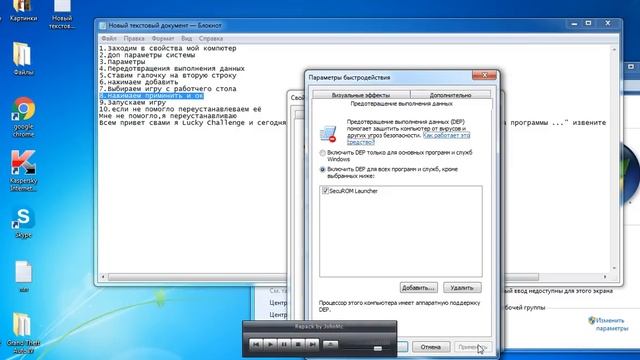Screen dimensions: 640x360
Task: Pause playback in the media widget
Action: click(284, 344)
